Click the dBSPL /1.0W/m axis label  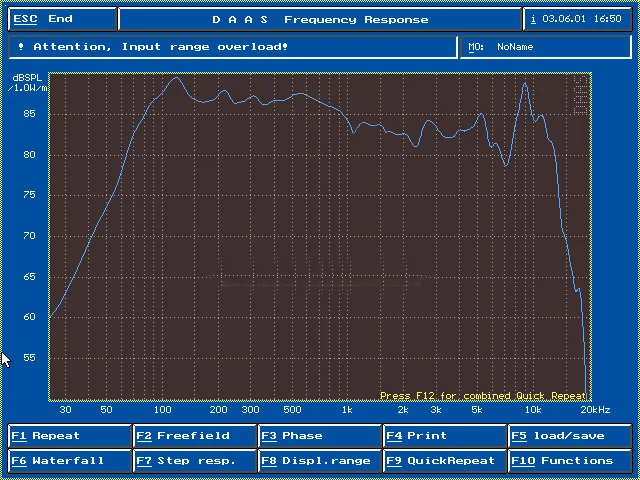[28, 83]
